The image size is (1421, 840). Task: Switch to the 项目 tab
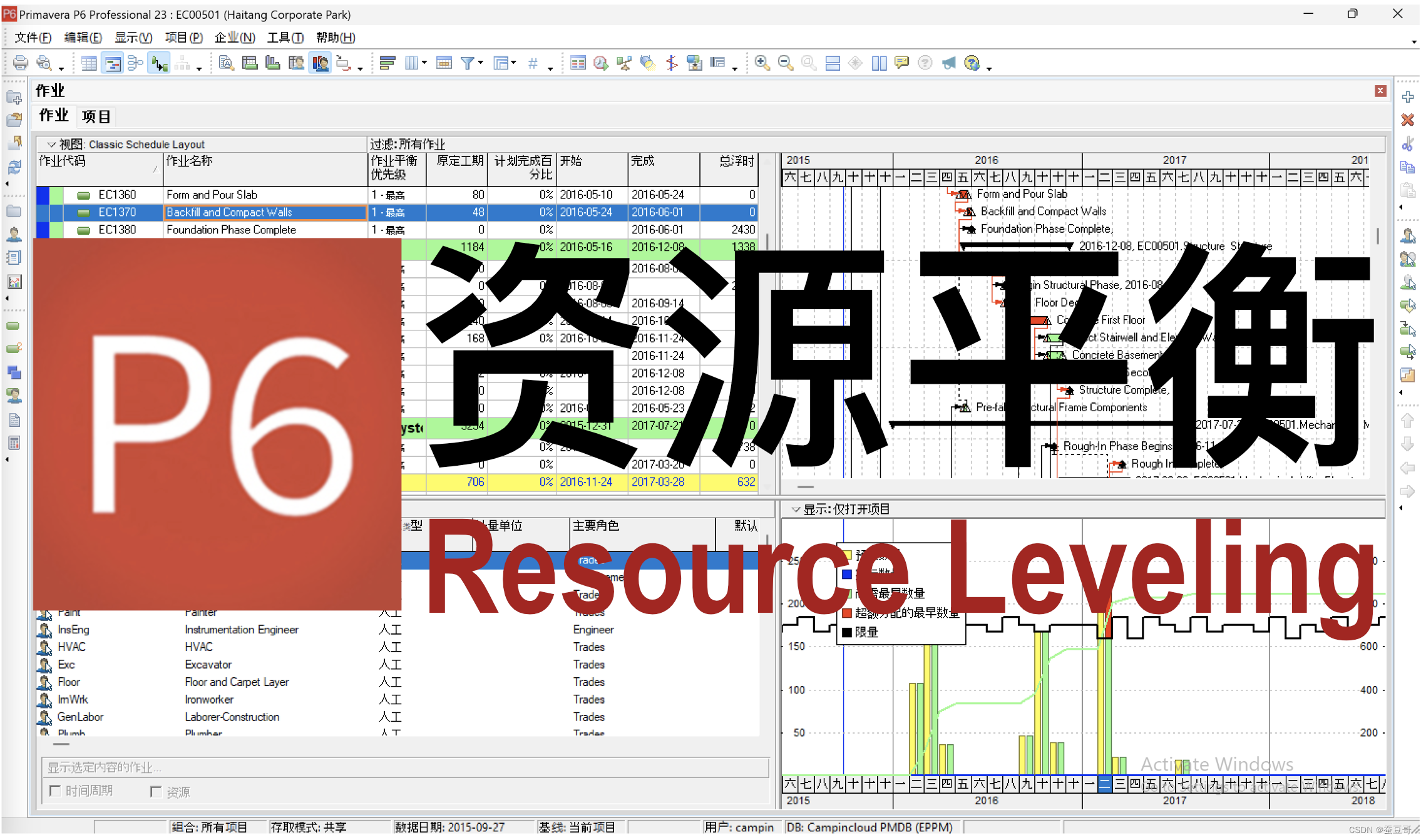[x=95, y=116]
